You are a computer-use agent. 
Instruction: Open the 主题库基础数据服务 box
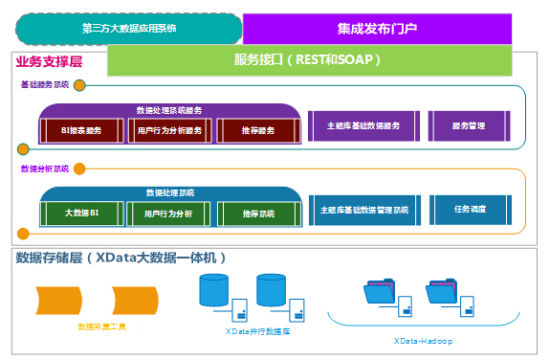coord(364,126)
